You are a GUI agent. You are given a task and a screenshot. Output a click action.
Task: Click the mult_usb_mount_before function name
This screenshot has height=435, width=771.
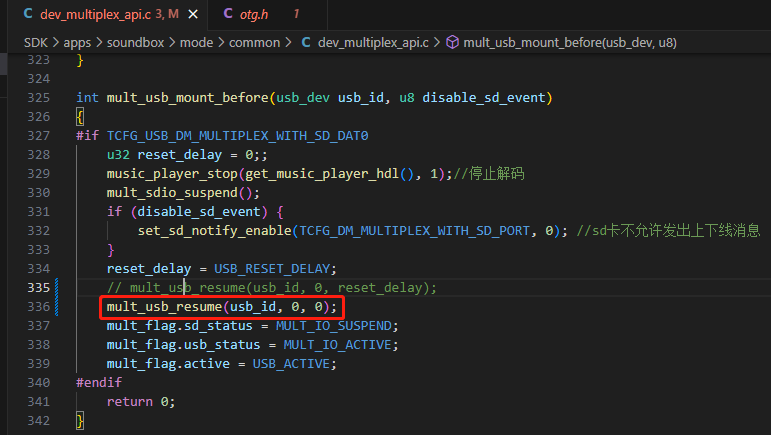coord(187,98)
